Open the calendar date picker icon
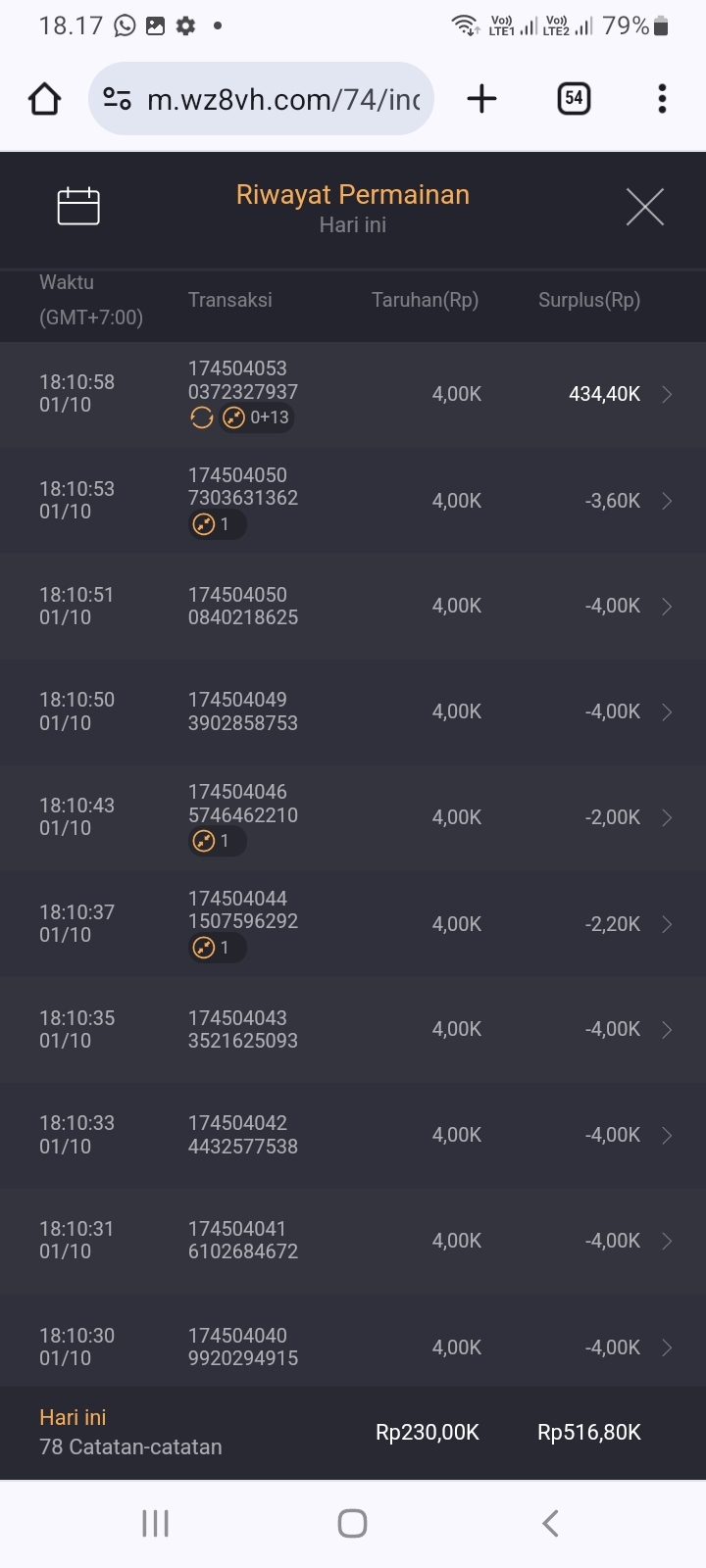Image resolution: width=706 pixels, height=1568 pixels. click(78, 206)
